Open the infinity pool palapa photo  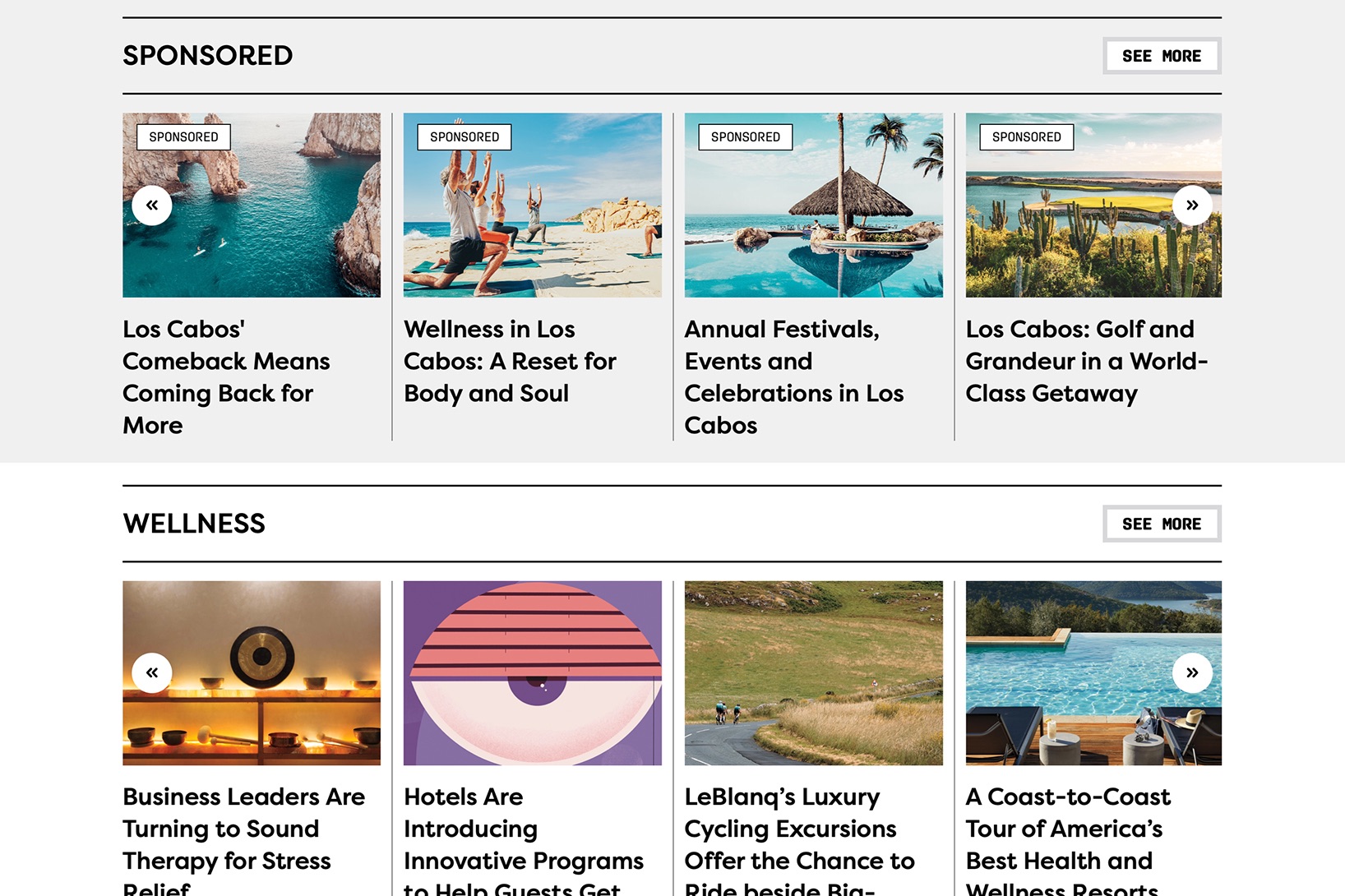[814, 206]
